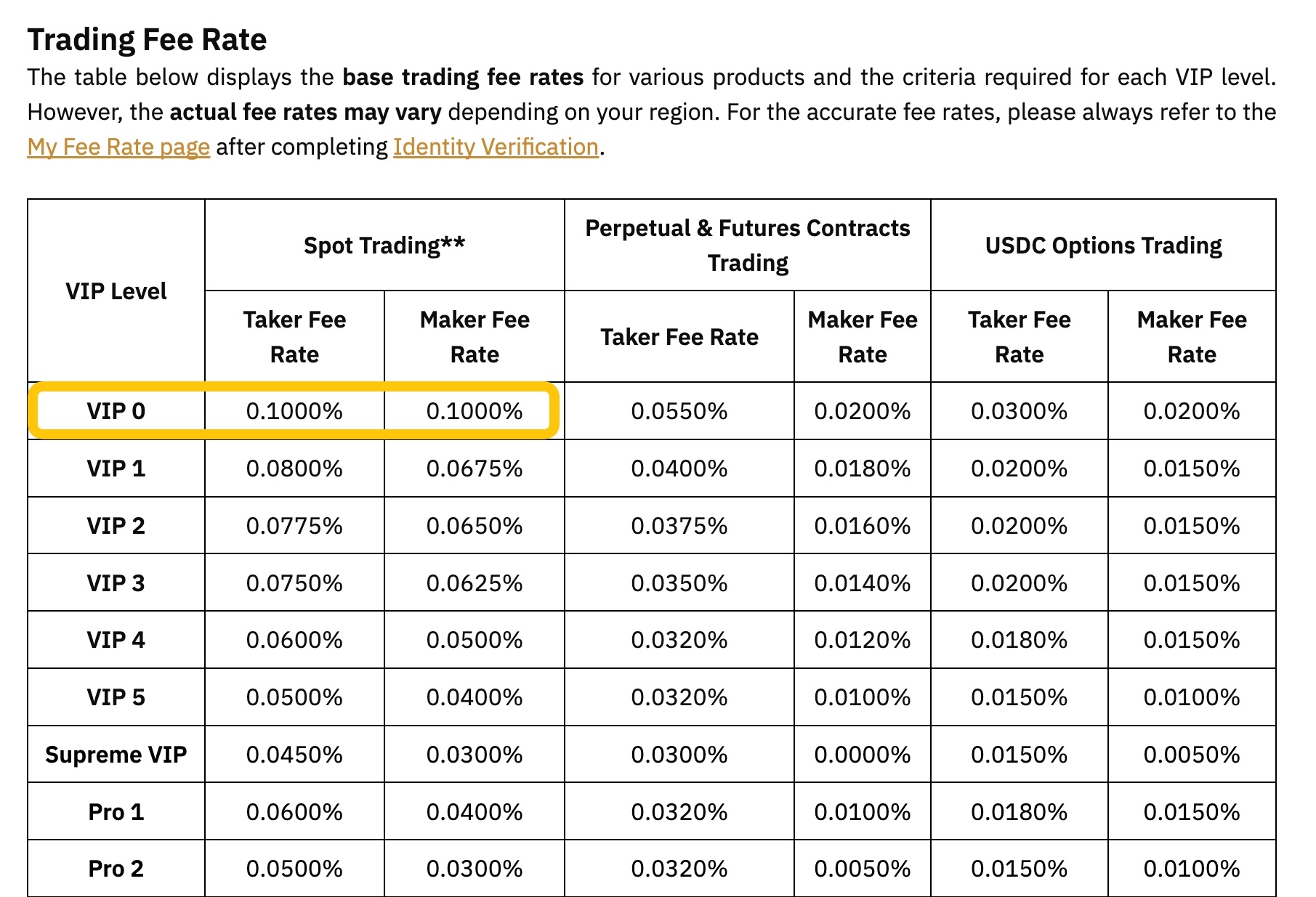Click the Pro 2 row label
The width and height of the screenshot is (1316, 897).
(116, 869)
